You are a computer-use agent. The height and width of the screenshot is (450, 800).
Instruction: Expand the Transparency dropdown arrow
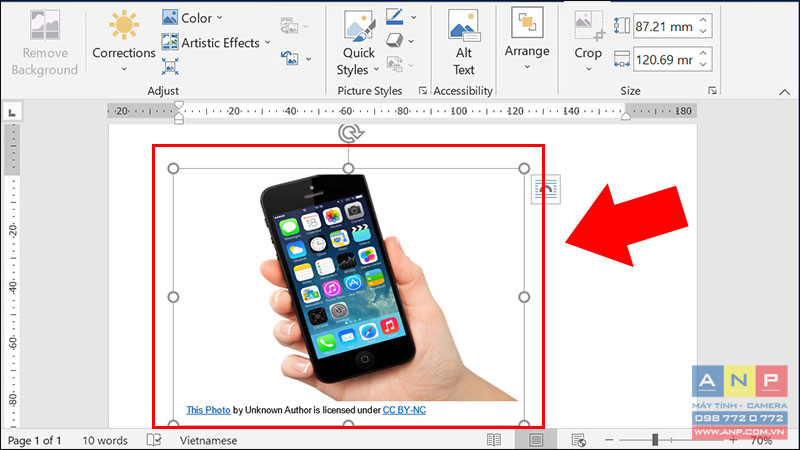306,27
